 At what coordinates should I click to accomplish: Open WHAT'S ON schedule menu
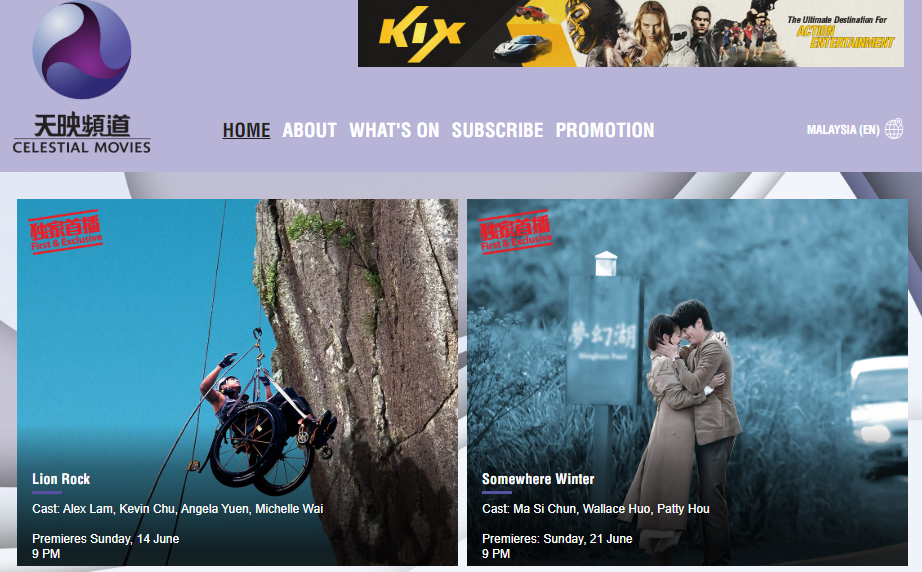[394, 130]
